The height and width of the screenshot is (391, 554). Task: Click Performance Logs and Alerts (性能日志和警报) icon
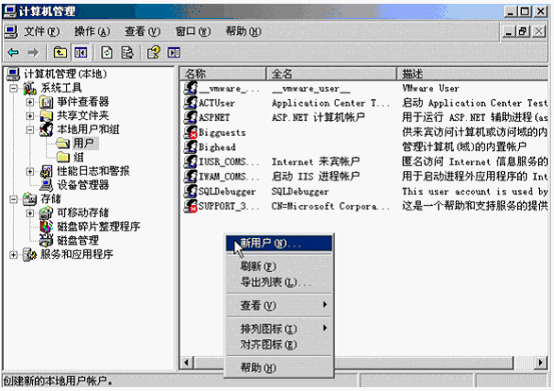(46, 171)
